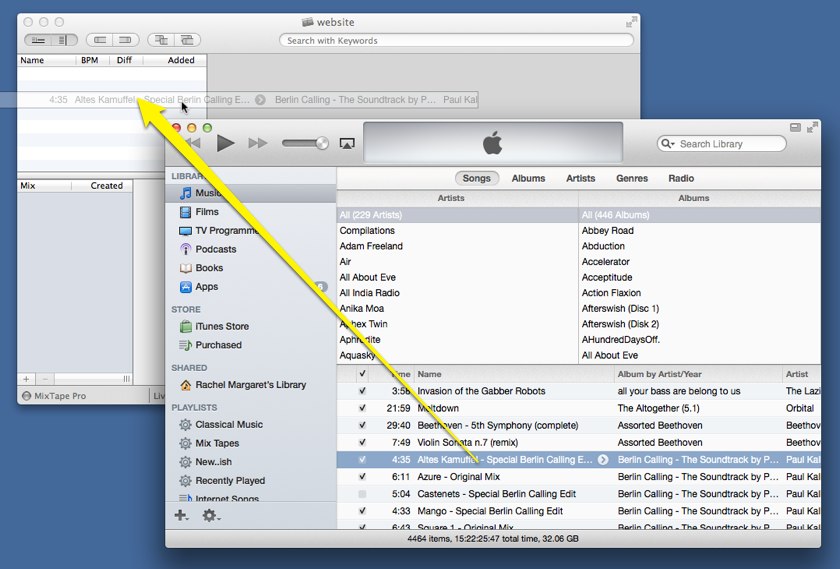Add a new mix with plus button
Image resolution: width=840 pixels, height=569 pixels.
[26, 379]
